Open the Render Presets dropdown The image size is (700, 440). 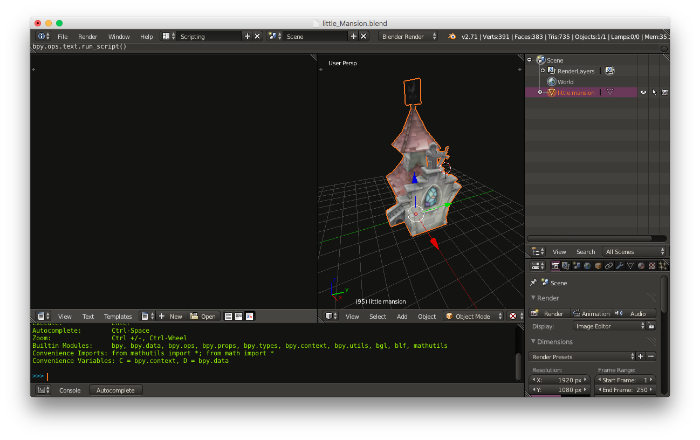(582, 357)
